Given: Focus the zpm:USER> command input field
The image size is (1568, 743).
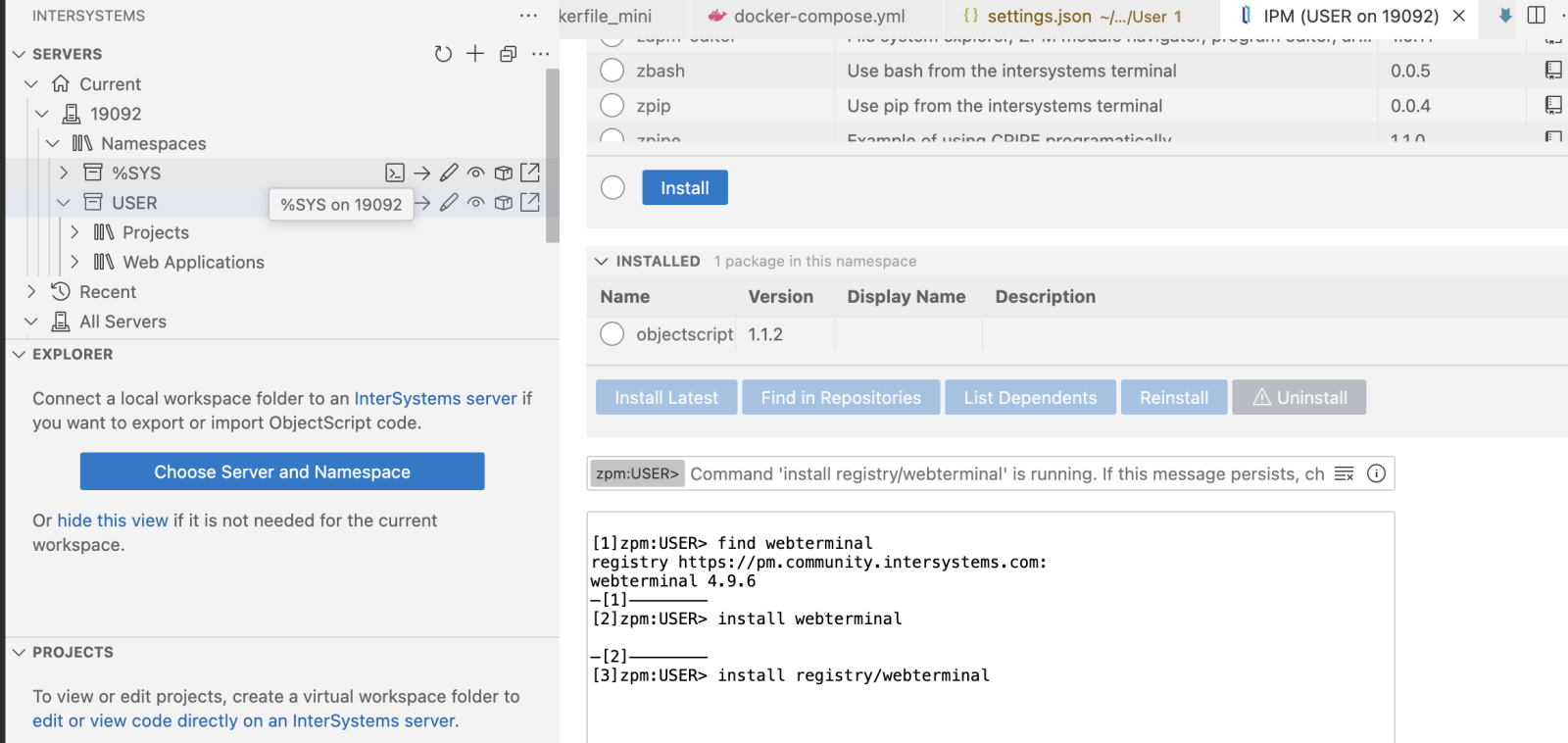Looking at the screenshot, I should 1007,474.
